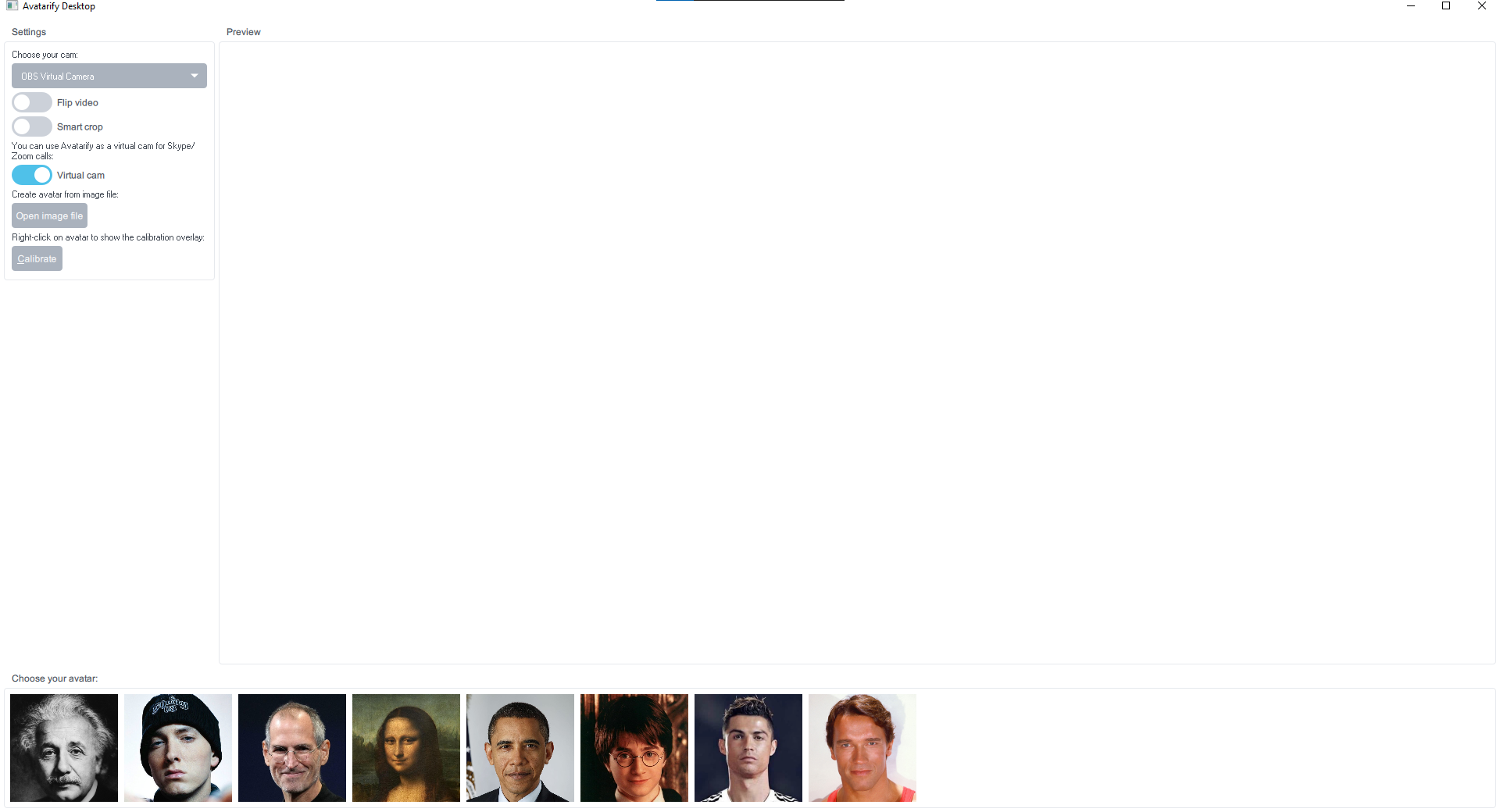Open the OBS Virtual Camera combo box
Screen dimensions: 1500x812
point(109,76)
